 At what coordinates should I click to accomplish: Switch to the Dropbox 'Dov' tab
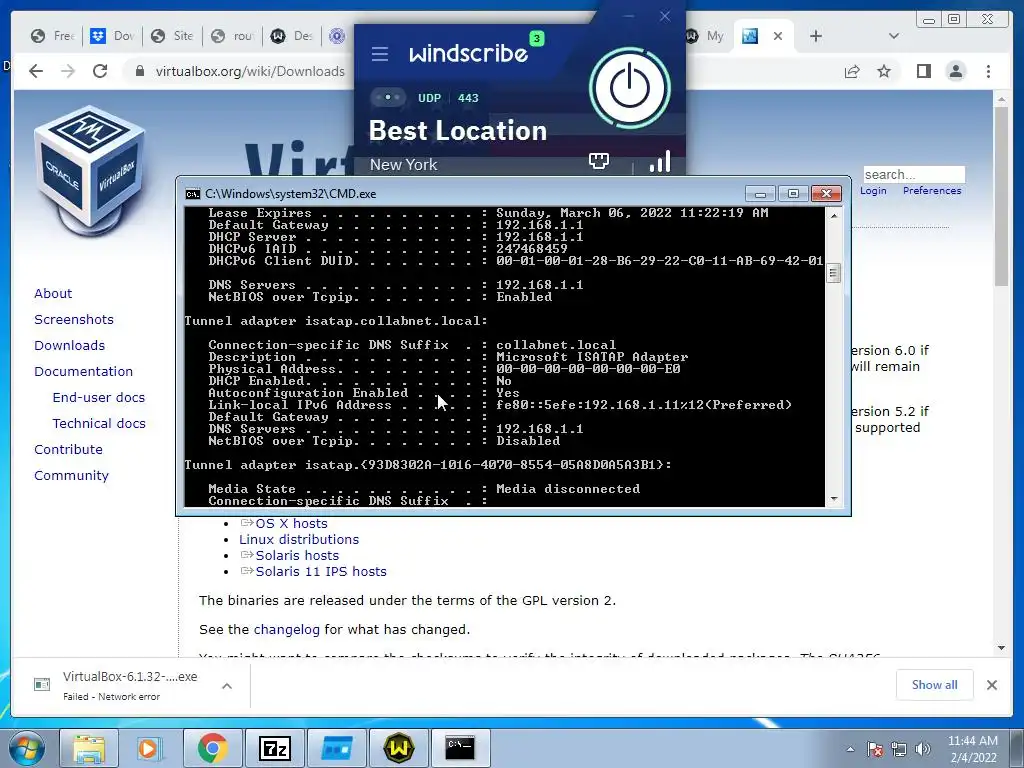click(x=113, y=36)
